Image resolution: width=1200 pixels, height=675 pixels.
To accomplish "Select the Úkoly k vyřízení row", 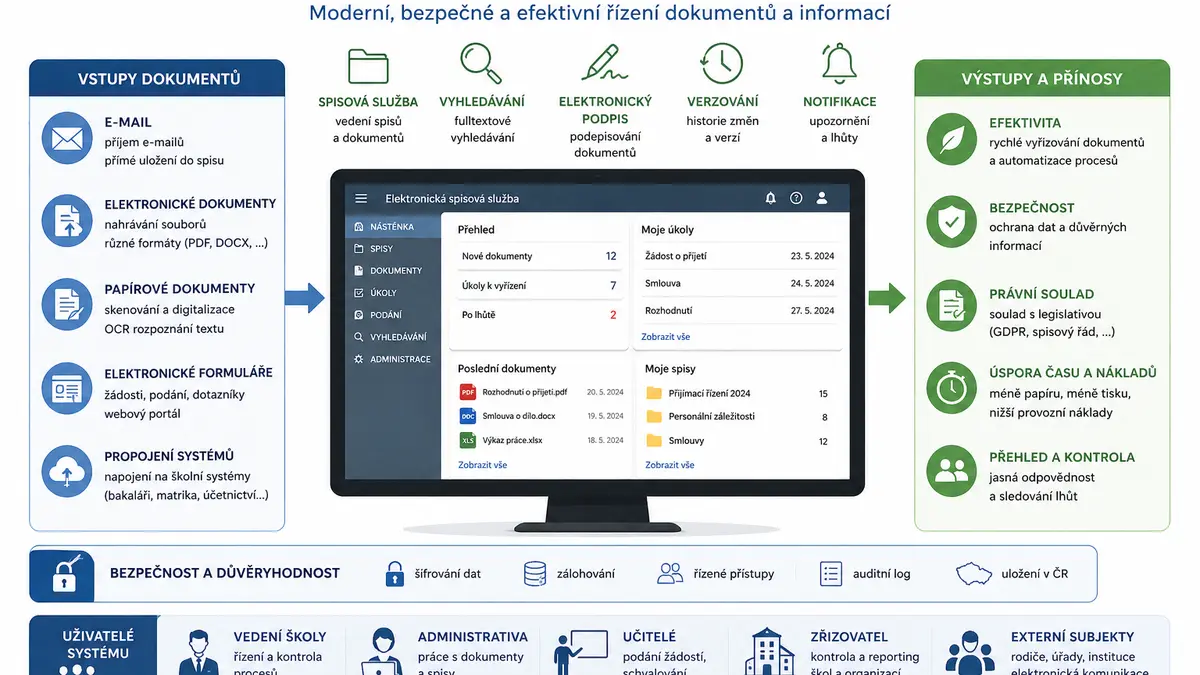I will point(538,286).
